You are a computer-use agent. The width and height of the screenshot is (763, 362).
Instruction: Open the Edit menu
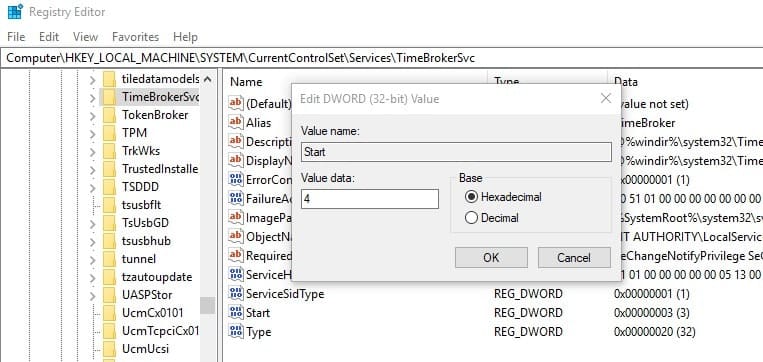point(49,37)
